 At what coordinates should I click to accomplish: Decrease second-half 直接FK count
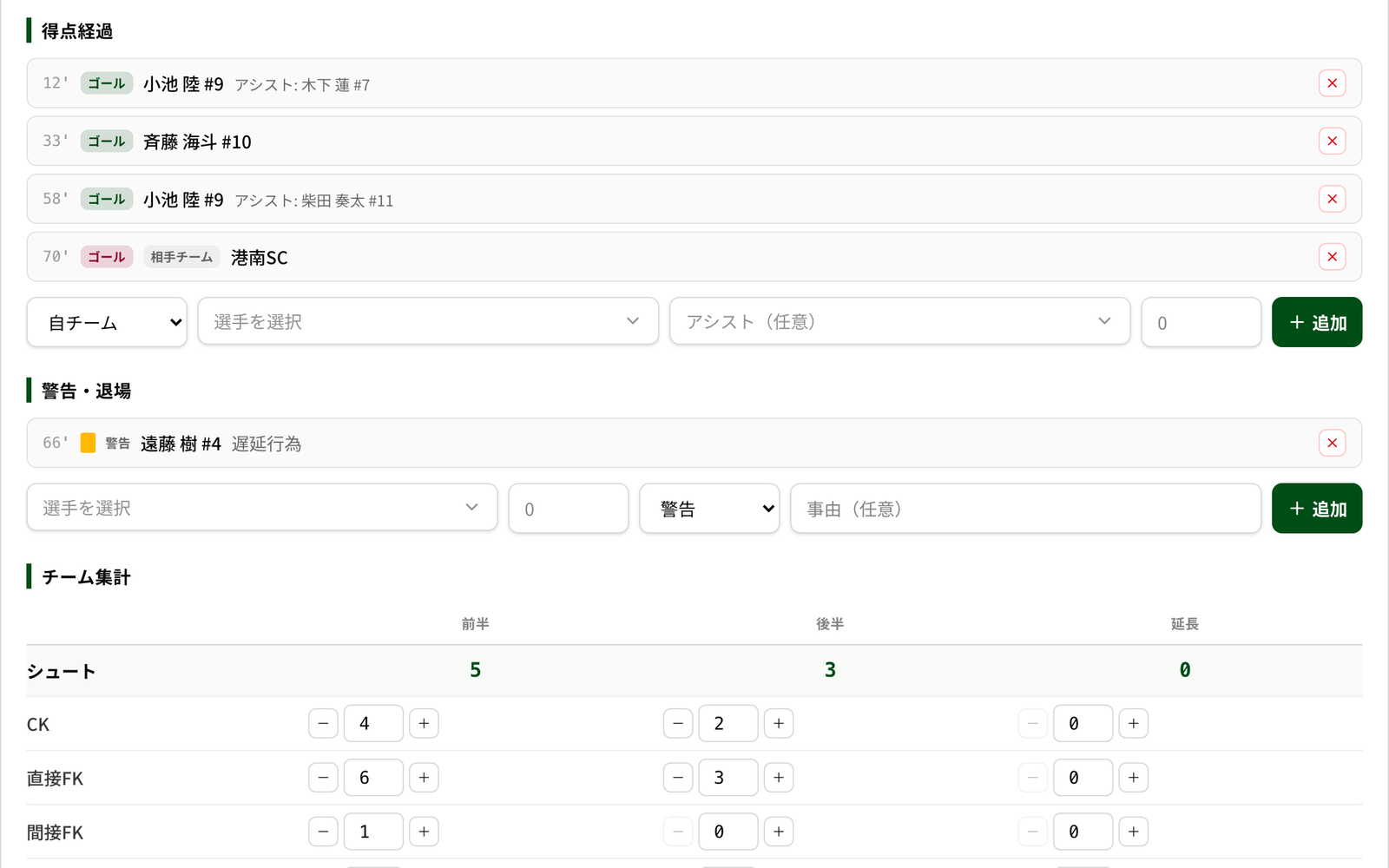pyautogui.click(x=678, y=778)
